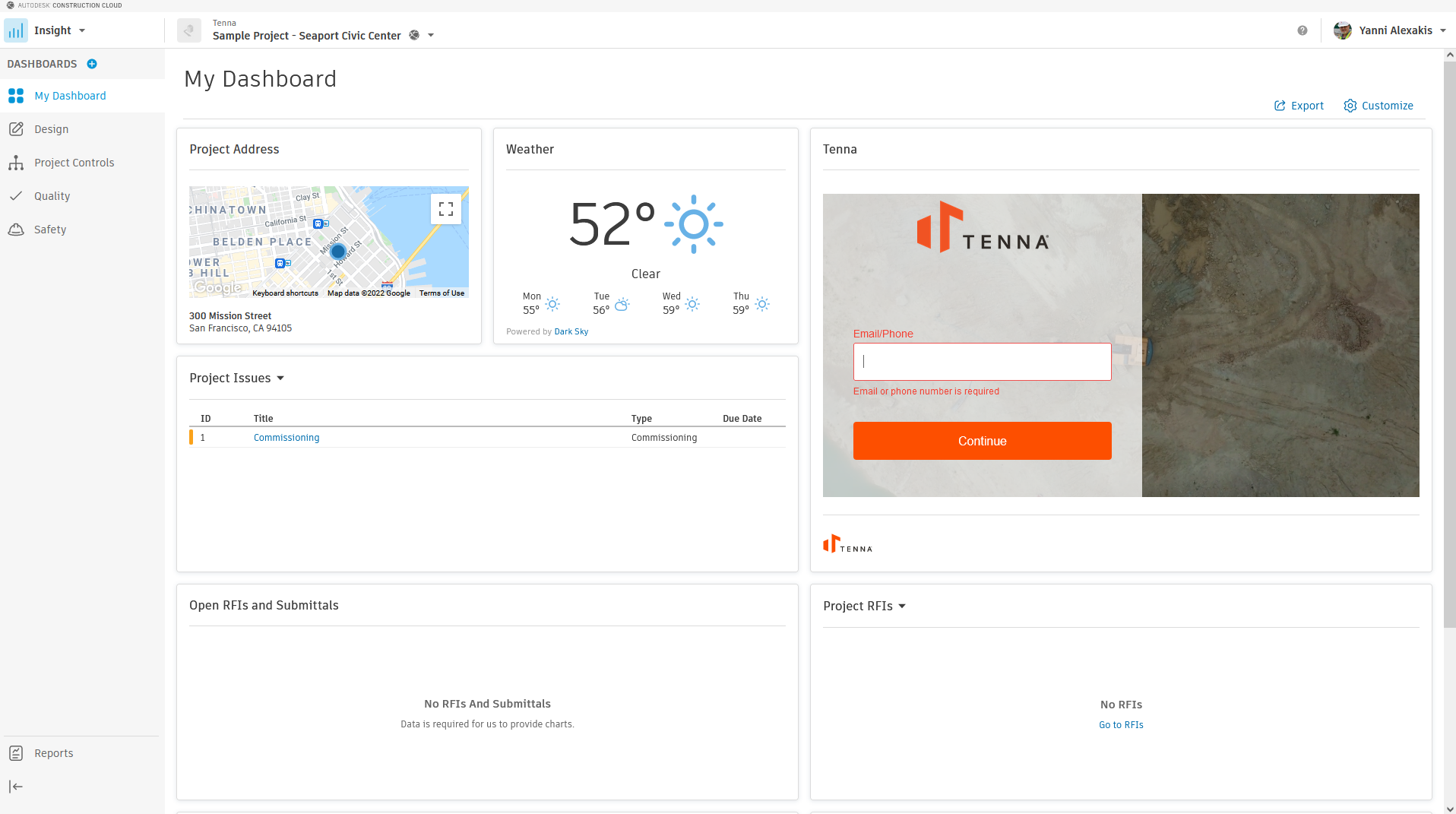Open the Insight product icon

pyautogui.click(x=16, y=30)
